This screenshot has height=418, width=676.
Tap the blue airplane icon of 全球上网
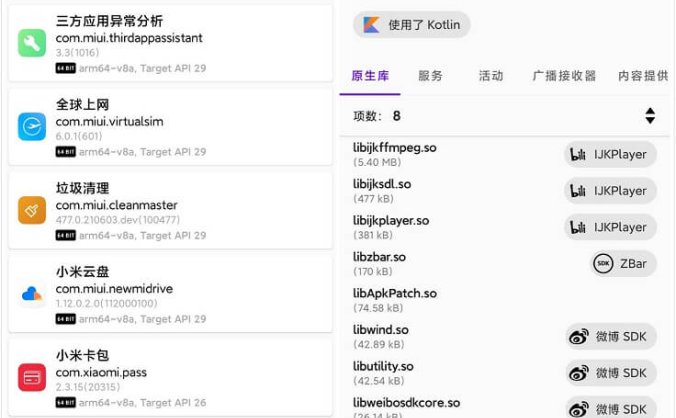[x=32, y=127]
